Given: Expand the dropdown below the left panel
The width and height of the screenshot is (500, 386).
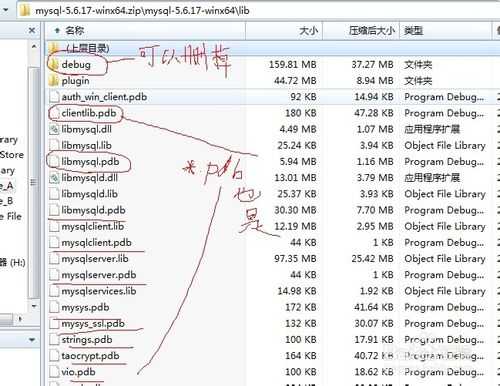Looking at the screenshot, I should coord(32,340).
